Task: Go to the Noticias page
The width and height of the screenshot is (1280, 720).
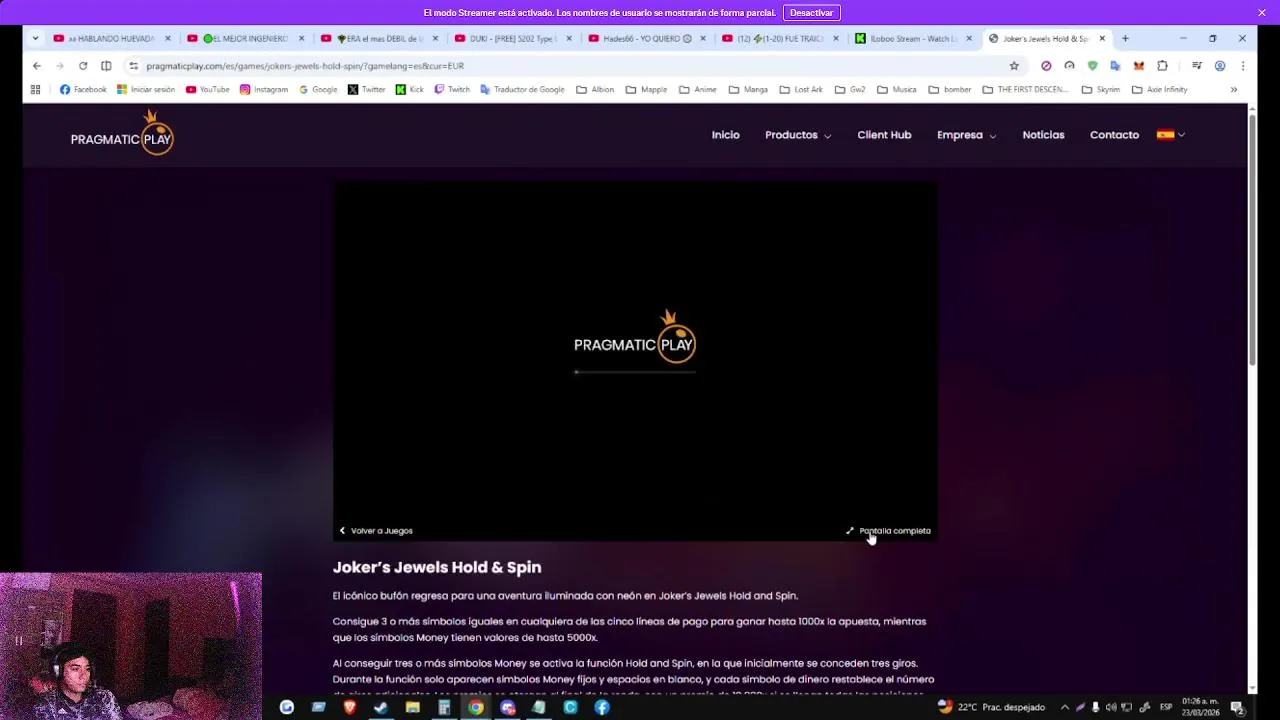Action: coord(1043,135)
